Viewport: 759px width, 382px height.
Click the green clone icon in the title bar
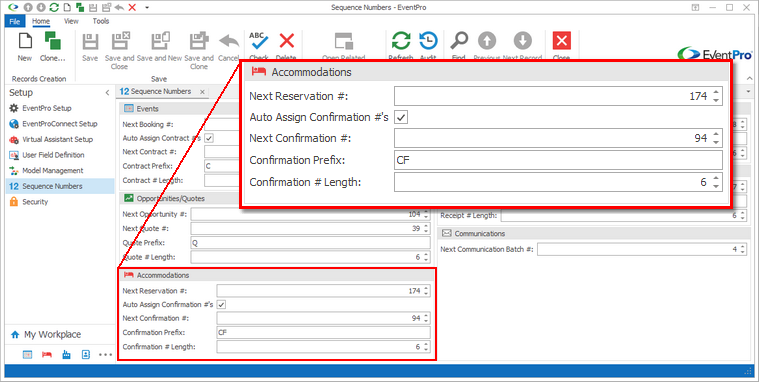[79, 7]
